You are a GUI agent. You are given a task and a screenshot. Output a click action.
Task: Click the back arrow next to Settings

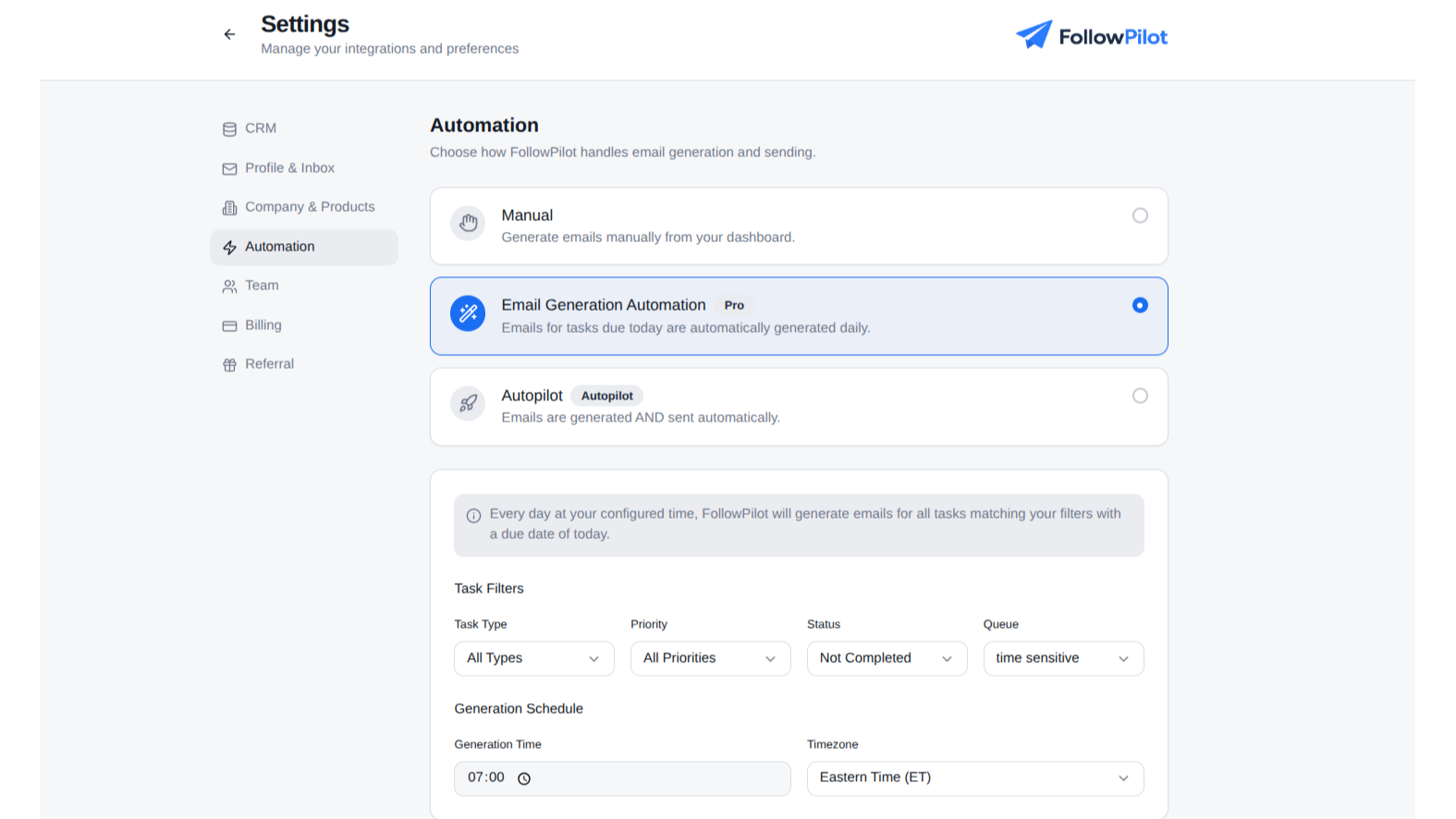pyautogui.click(x=229, y=34)
